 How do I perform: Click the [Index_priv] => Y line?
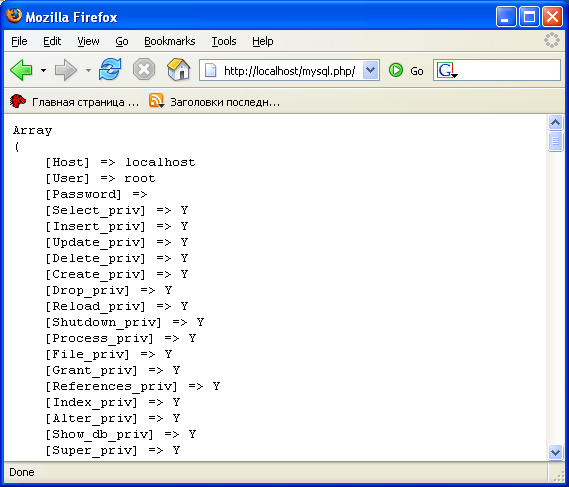click(x=112, y=402)
